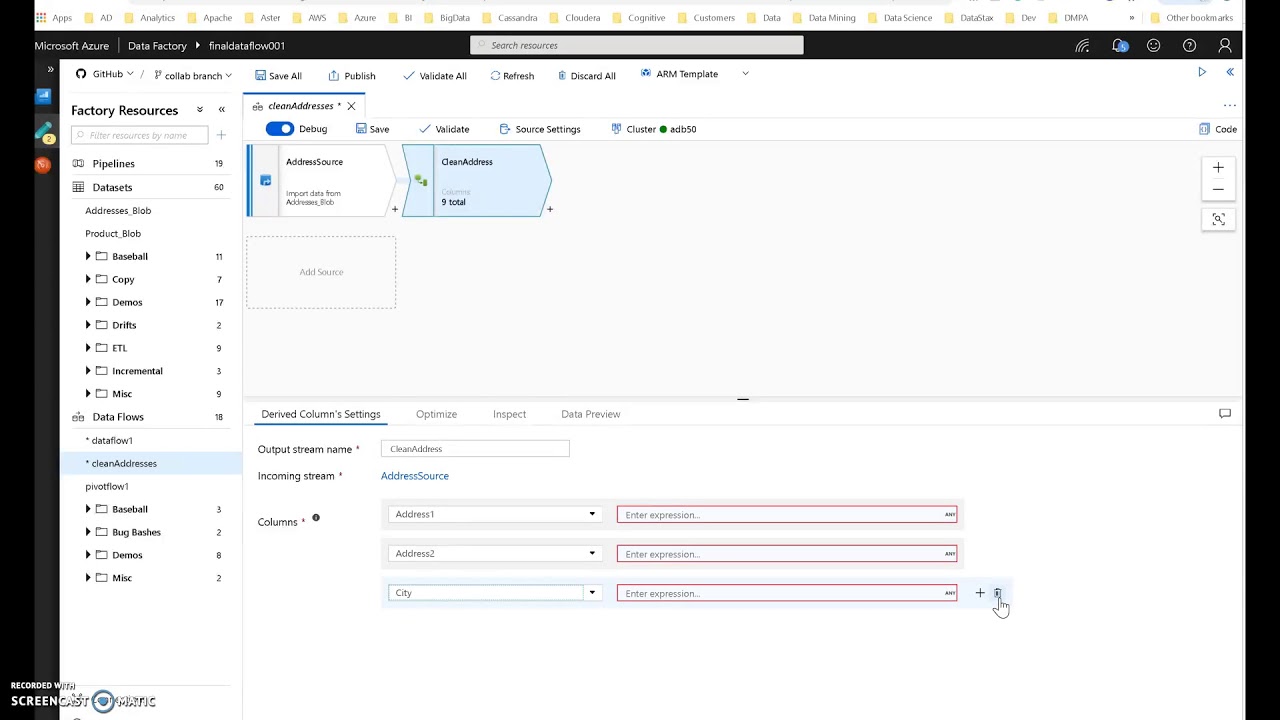
Task: Zoom in on the data flow canvas
Action: click(x=1218, y=168)
